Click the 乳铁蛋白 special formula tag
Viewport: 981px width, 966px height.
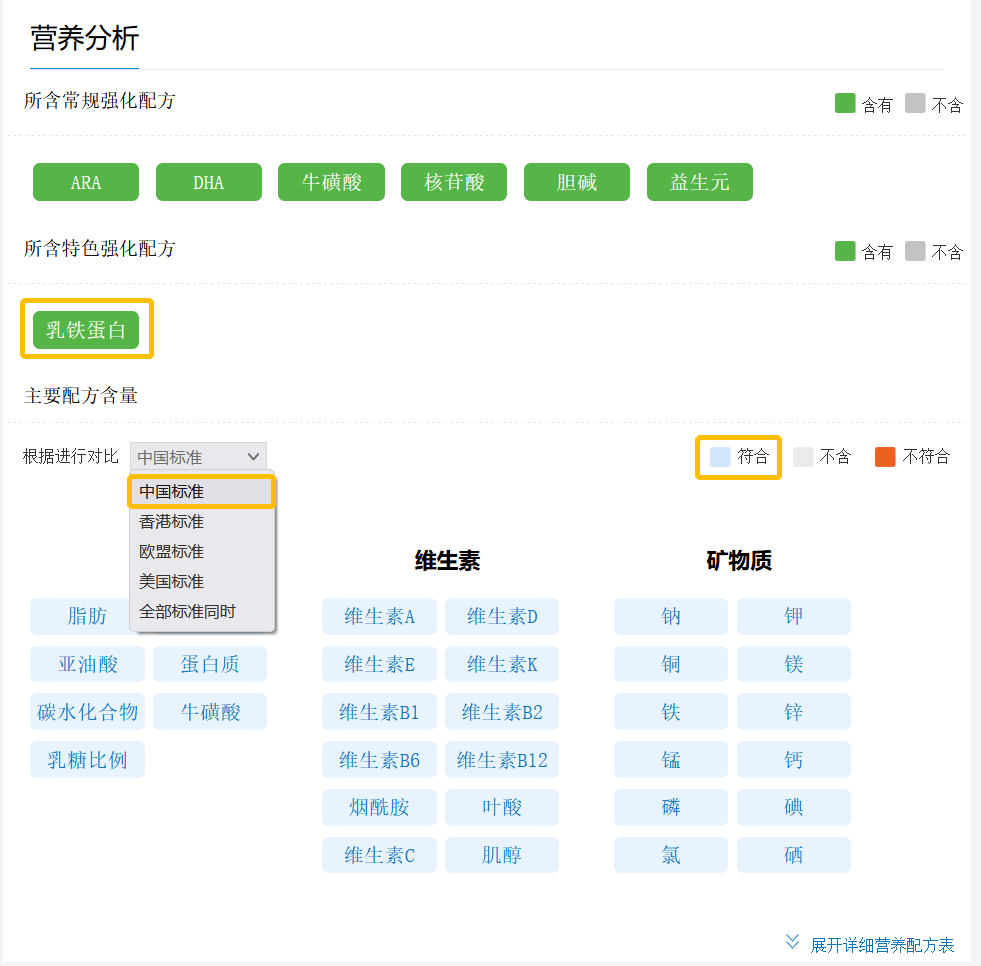pos(86,330)
